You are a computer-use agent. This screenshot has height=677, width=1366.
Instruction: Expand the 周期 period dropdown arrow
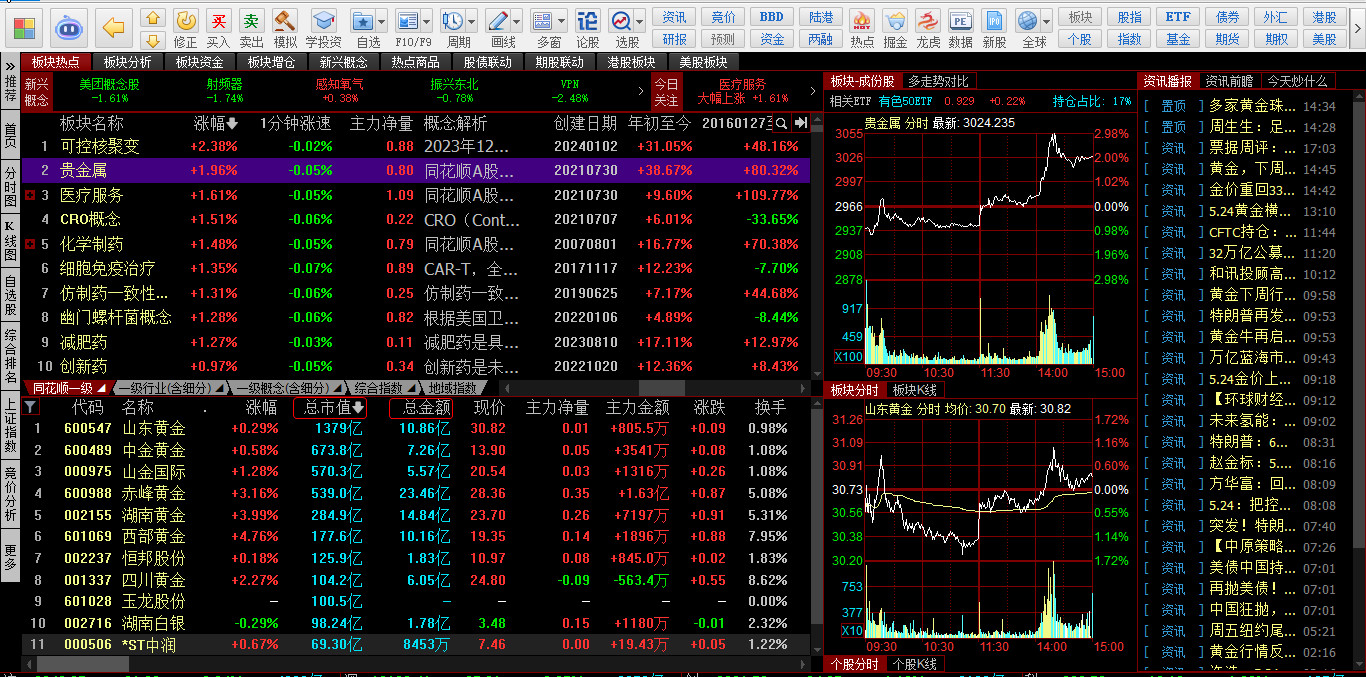pyautogui.click(x=471, y=21)
